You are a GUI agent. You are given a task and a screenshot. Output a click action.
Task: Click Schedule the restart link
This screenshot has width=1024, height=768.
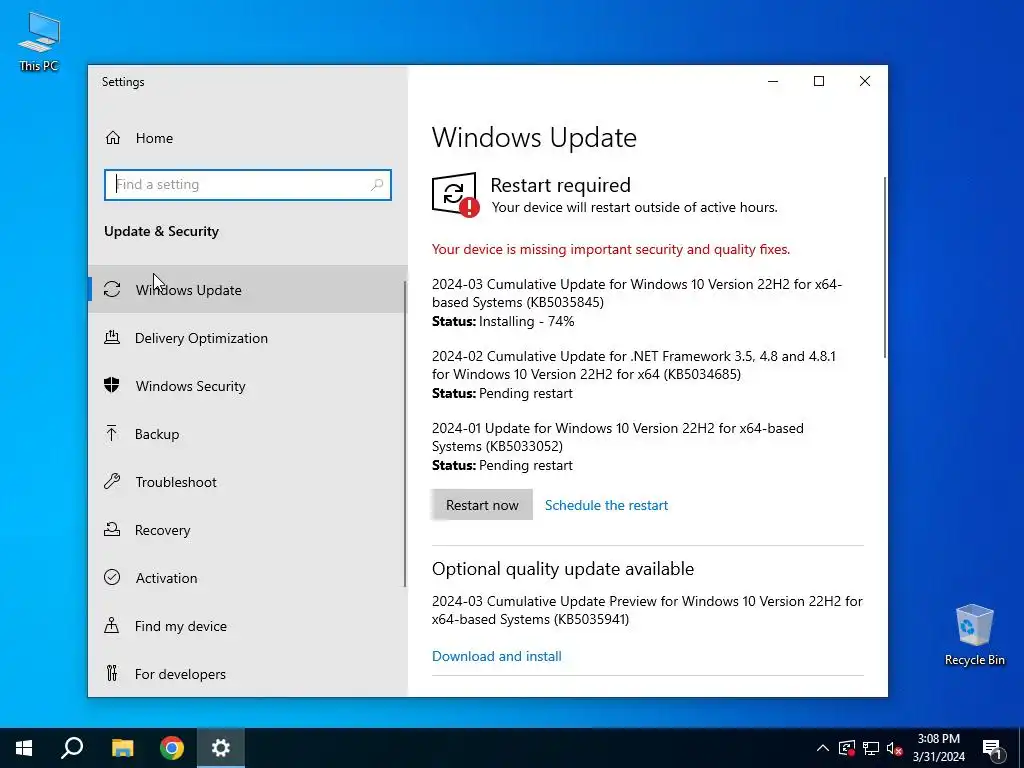606,505
